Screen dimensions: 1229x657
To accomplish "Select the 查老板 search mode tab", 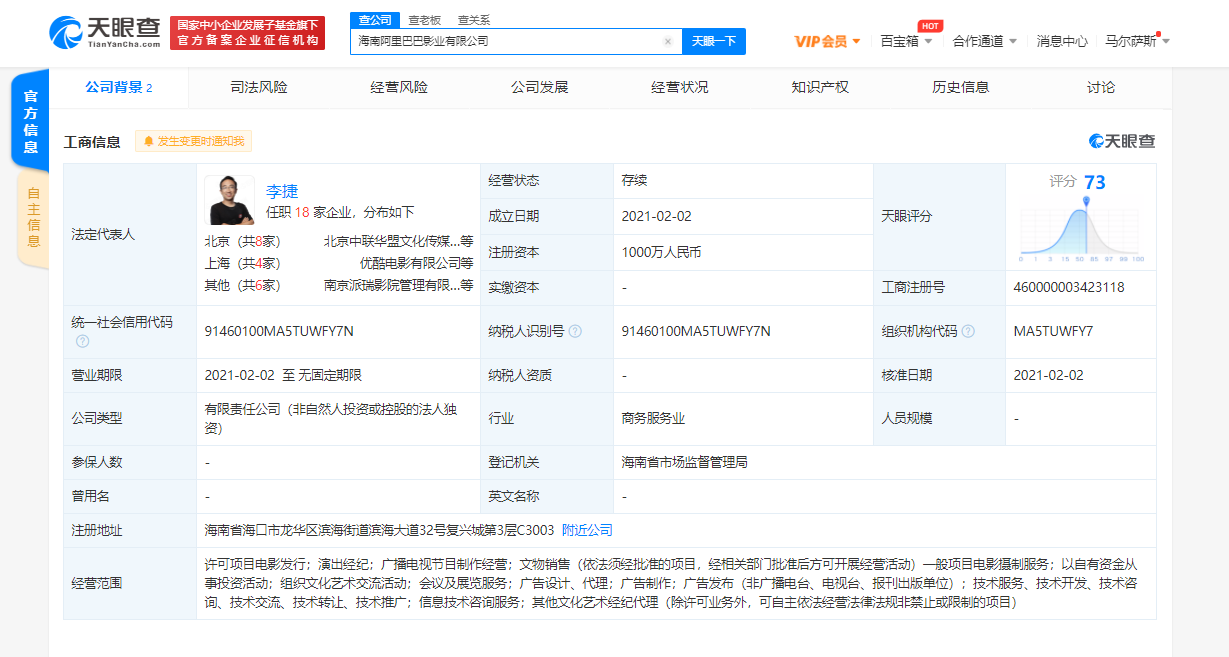I will 424,20.
